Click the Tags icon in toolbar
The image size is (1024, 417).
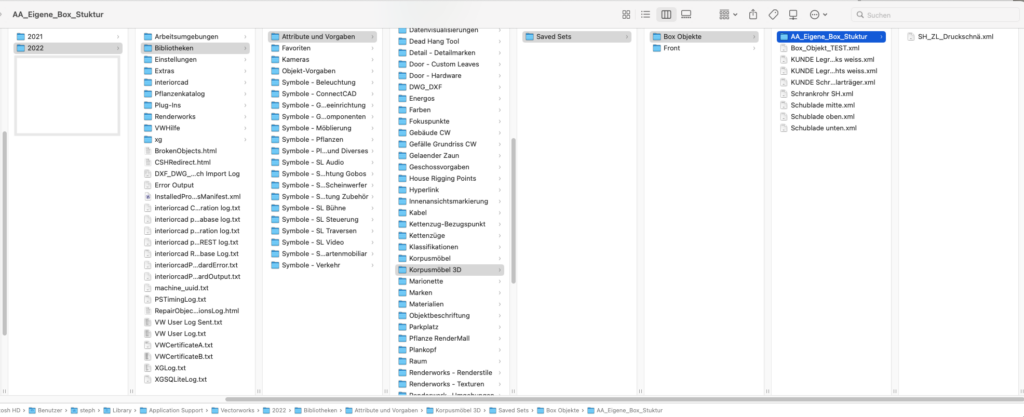tap(773, 15)
